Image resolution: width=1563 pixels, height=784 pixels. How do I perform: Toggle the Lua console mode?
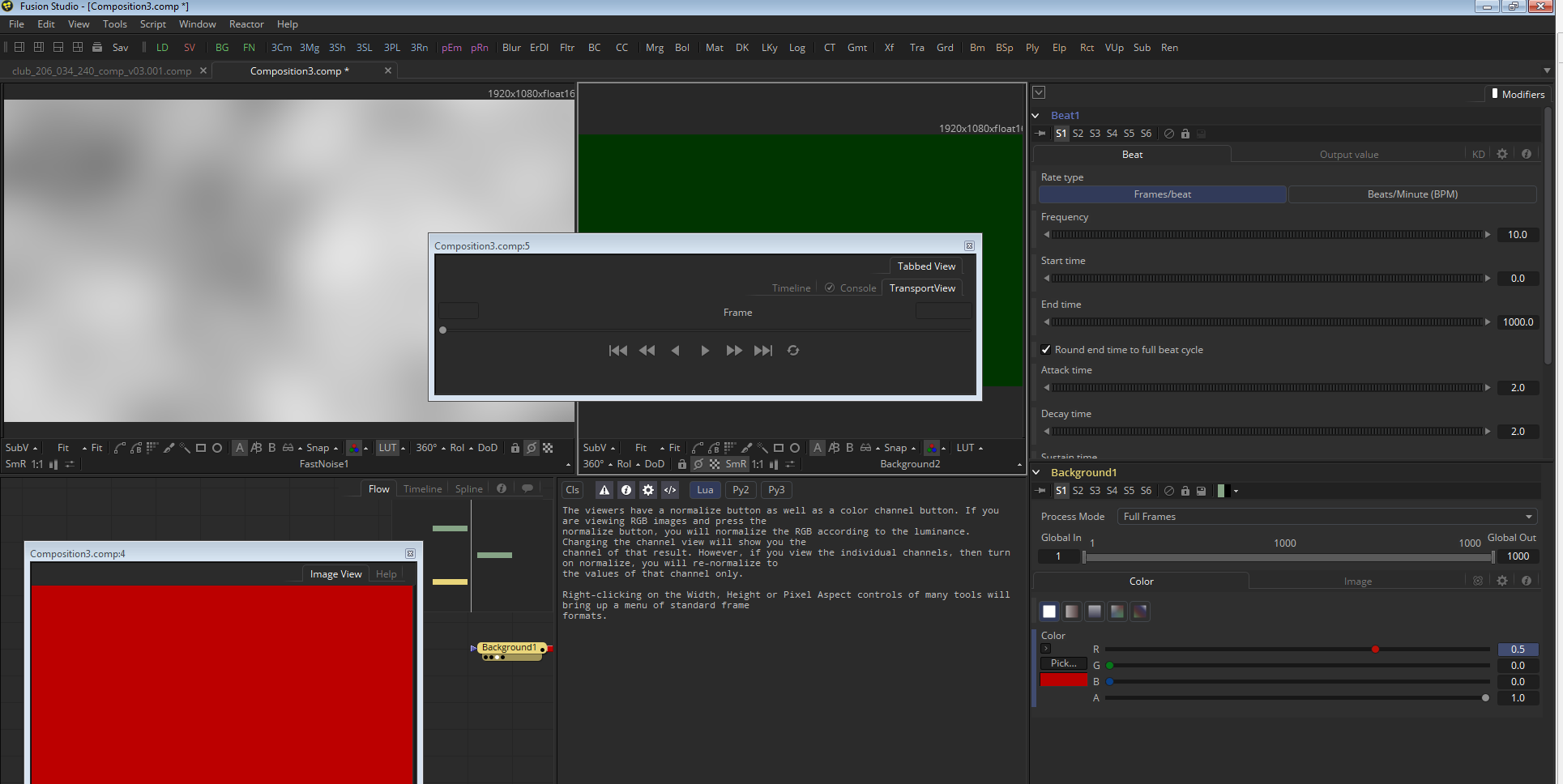pos(705,490)
